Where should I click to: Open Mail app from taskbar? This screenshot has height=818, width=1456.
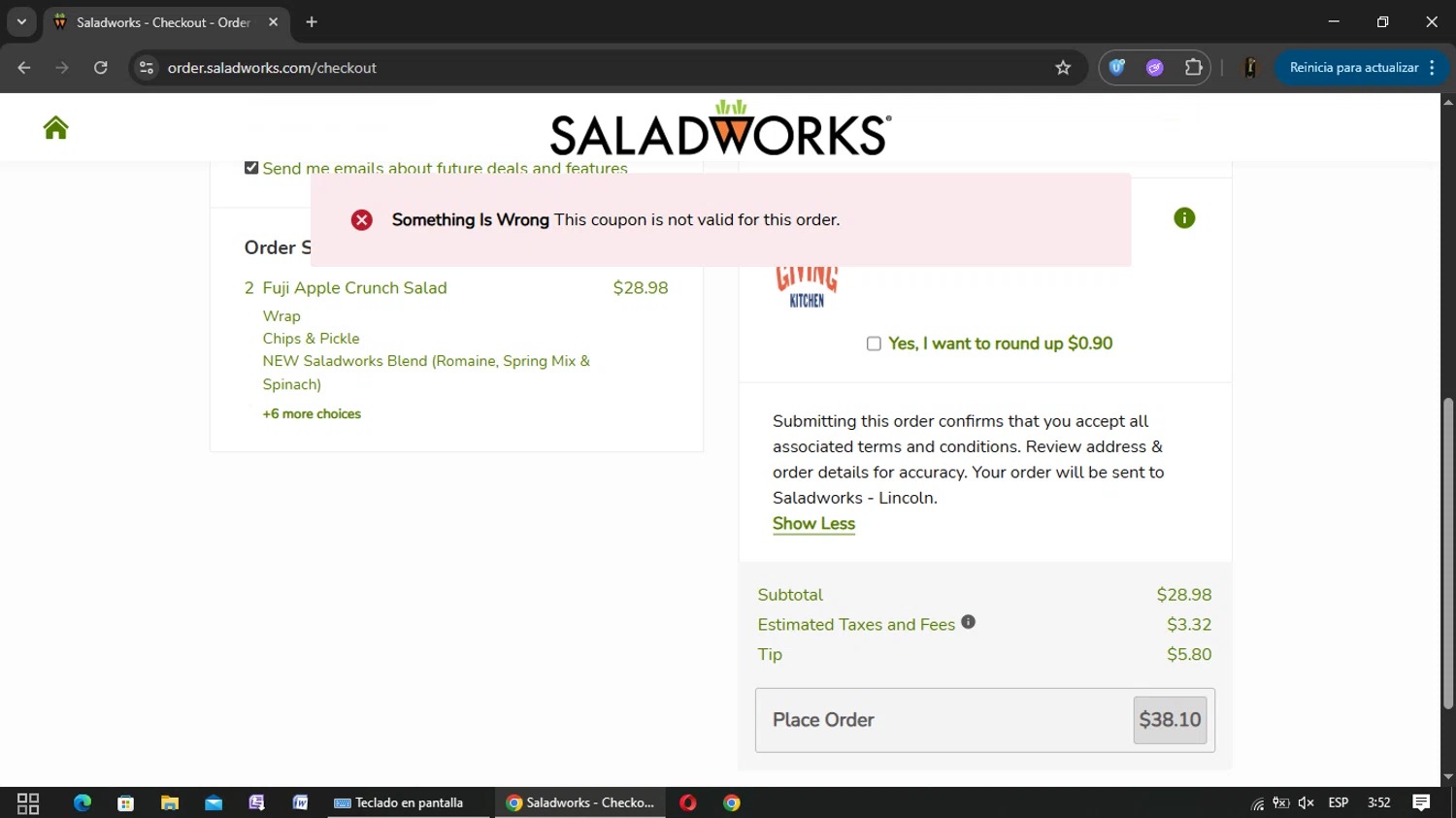coord(214,803)
